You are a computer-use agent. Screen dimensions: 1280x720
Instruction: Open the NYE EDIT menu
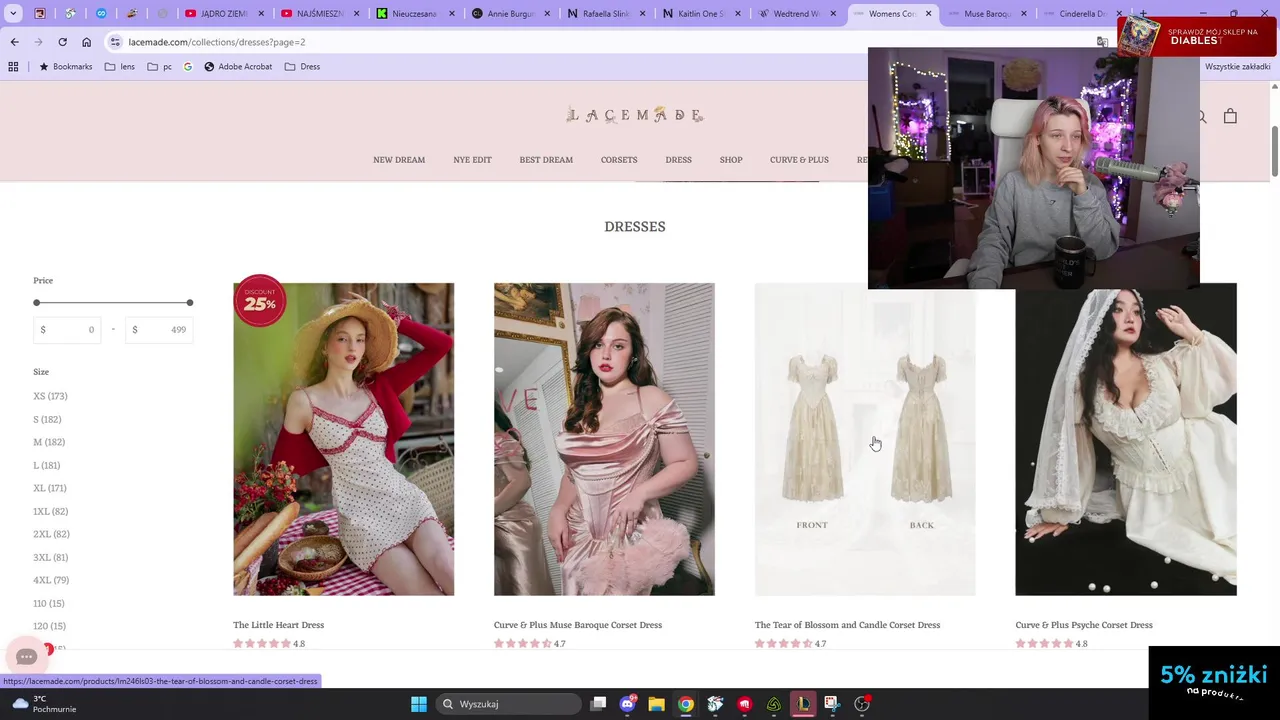[x=472, y=160]
